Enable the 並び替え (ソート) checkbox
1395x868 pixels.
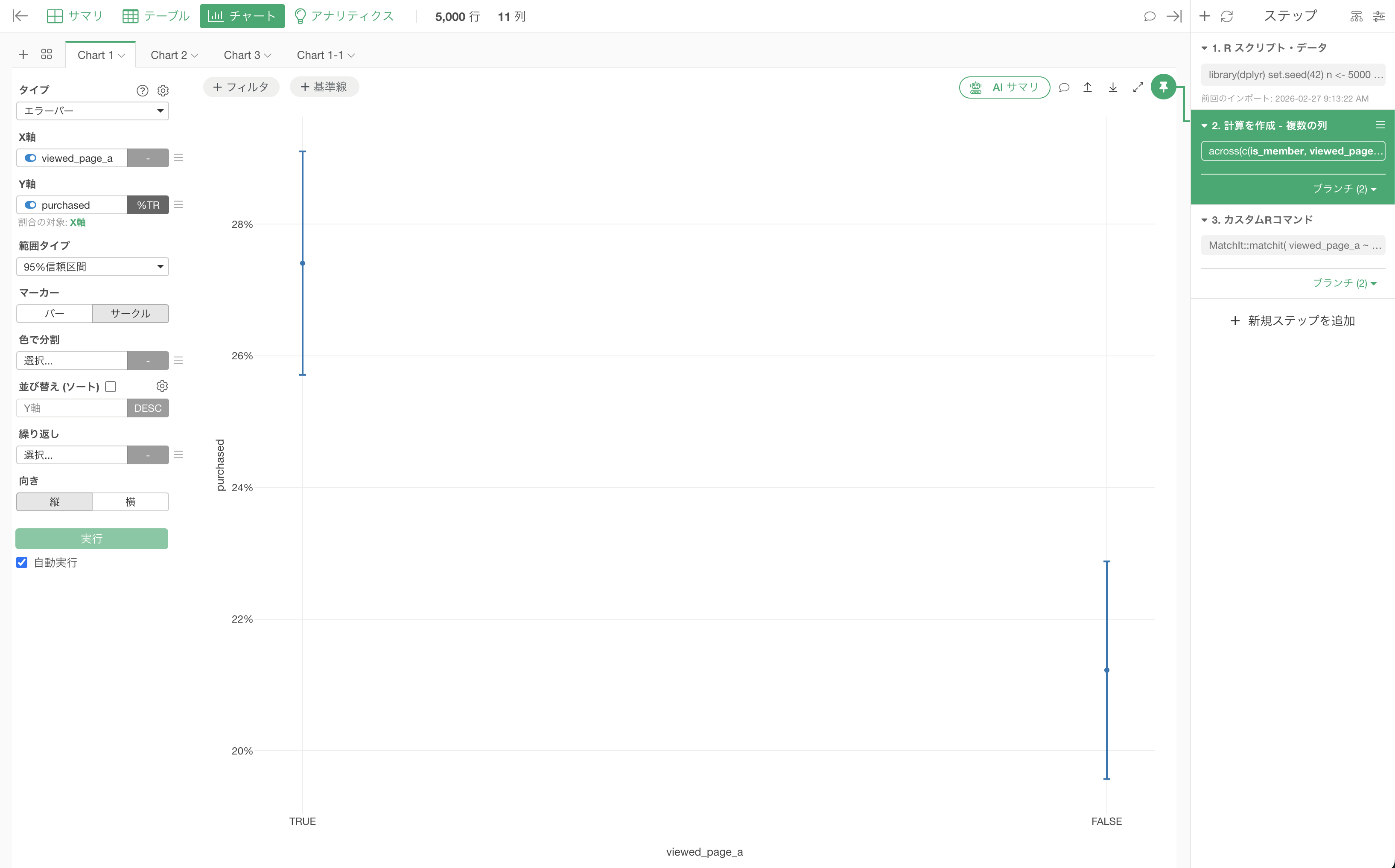click(111, 387)
